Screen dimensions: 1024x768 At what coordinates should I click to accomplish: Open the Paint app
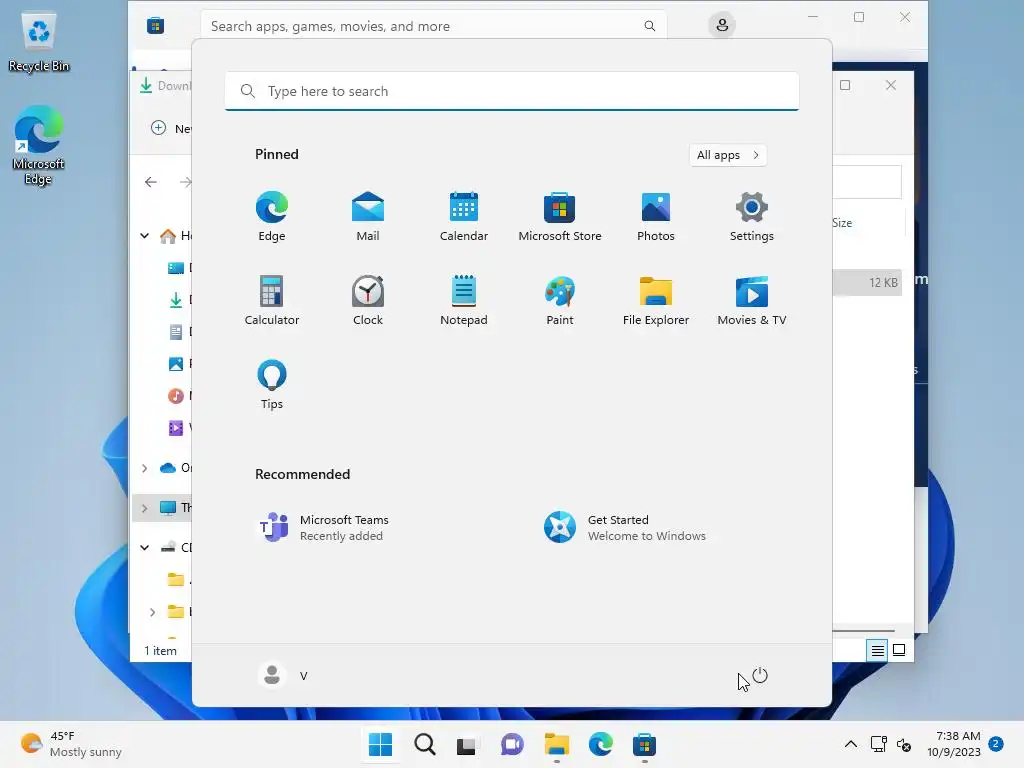tap(560, 300)
